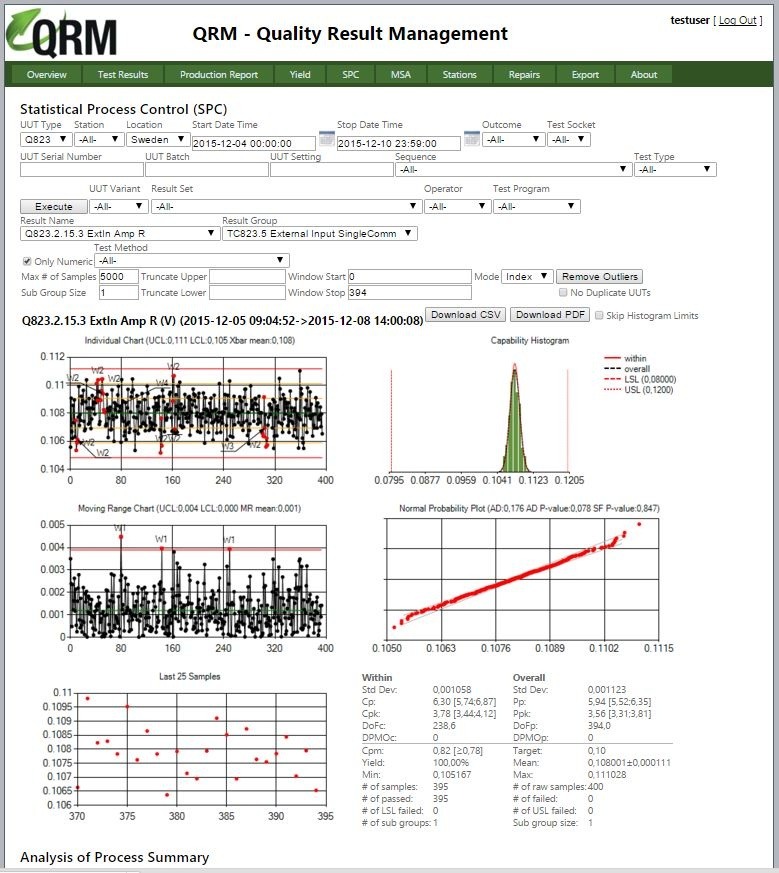Click the 'within' legend entry
This screenshot has height=873, width=779.
point(625,359)
